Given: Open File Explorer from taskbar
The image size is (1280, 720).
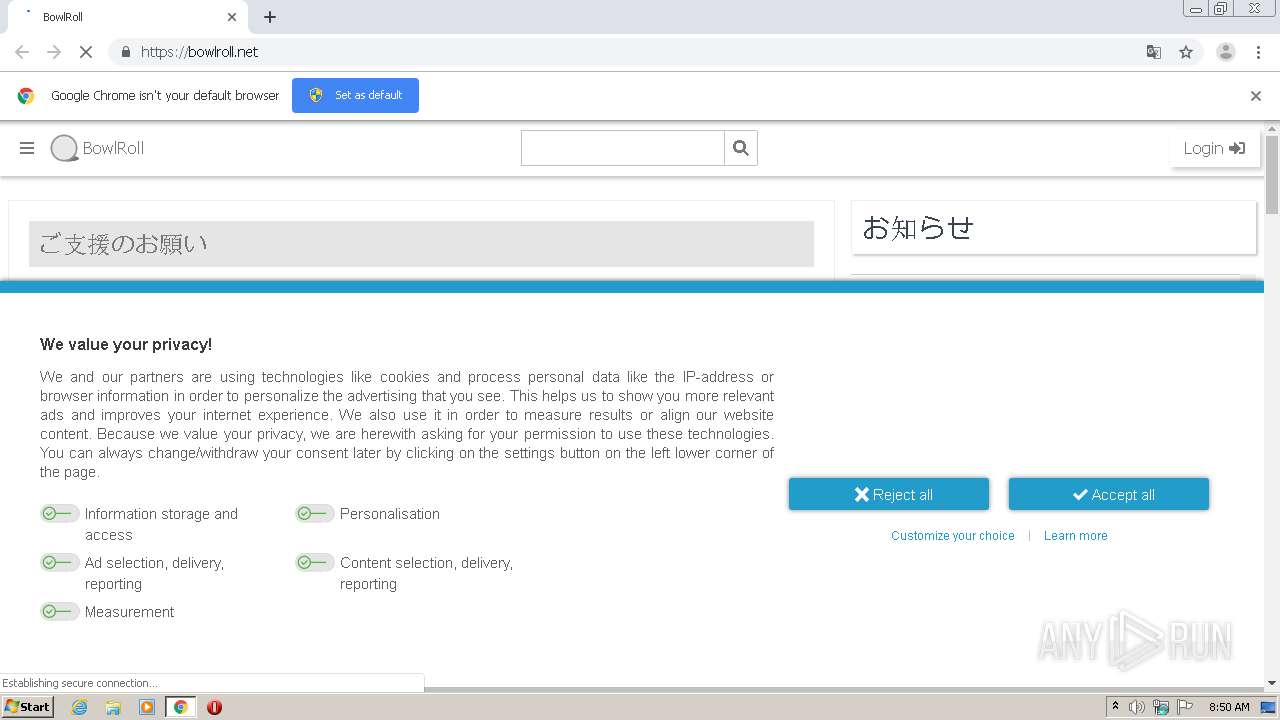Looking at the screenshot, I should [x=113, y=707].
